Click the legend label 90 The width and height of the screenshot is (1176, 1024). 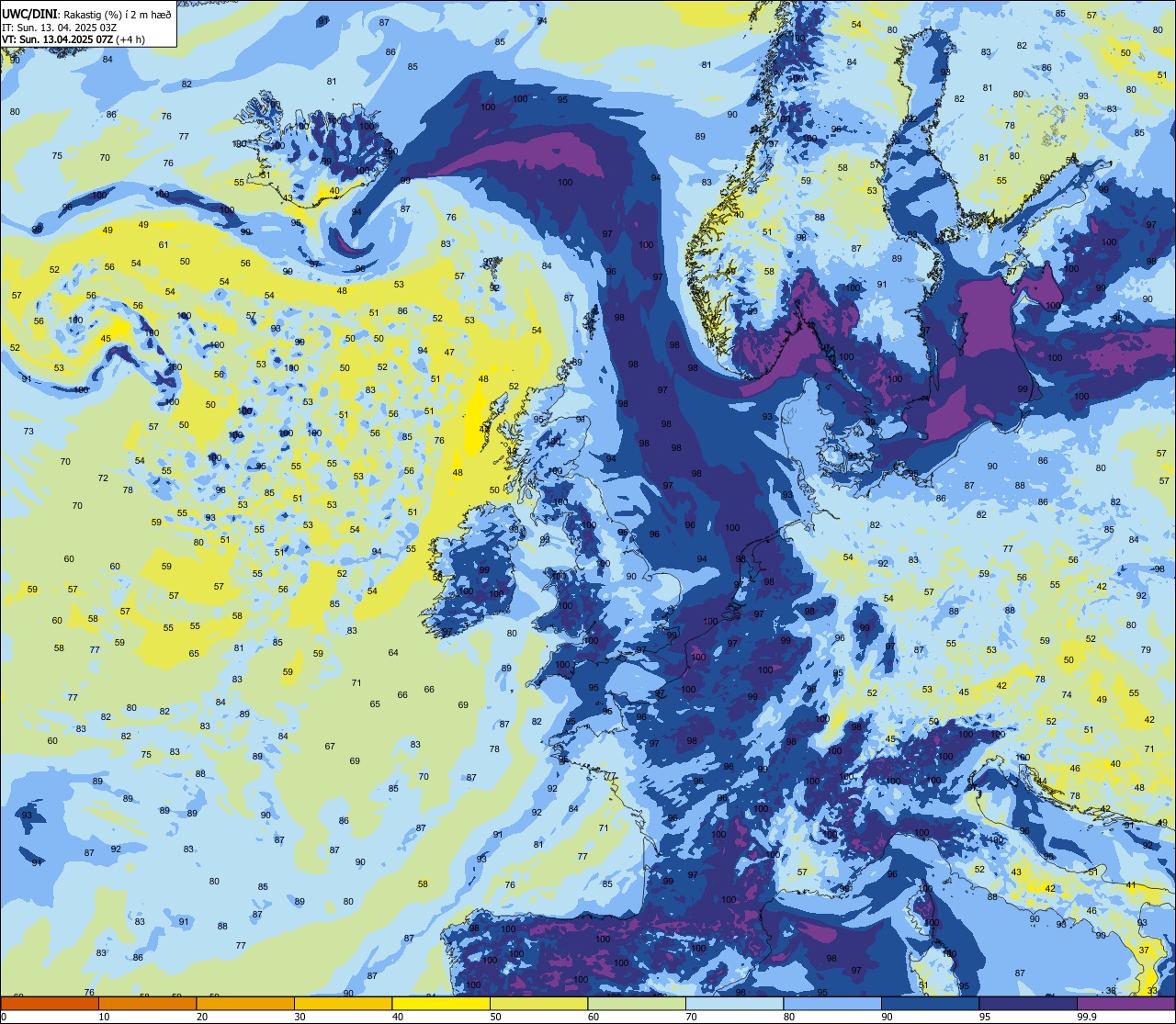(887, 1017)
